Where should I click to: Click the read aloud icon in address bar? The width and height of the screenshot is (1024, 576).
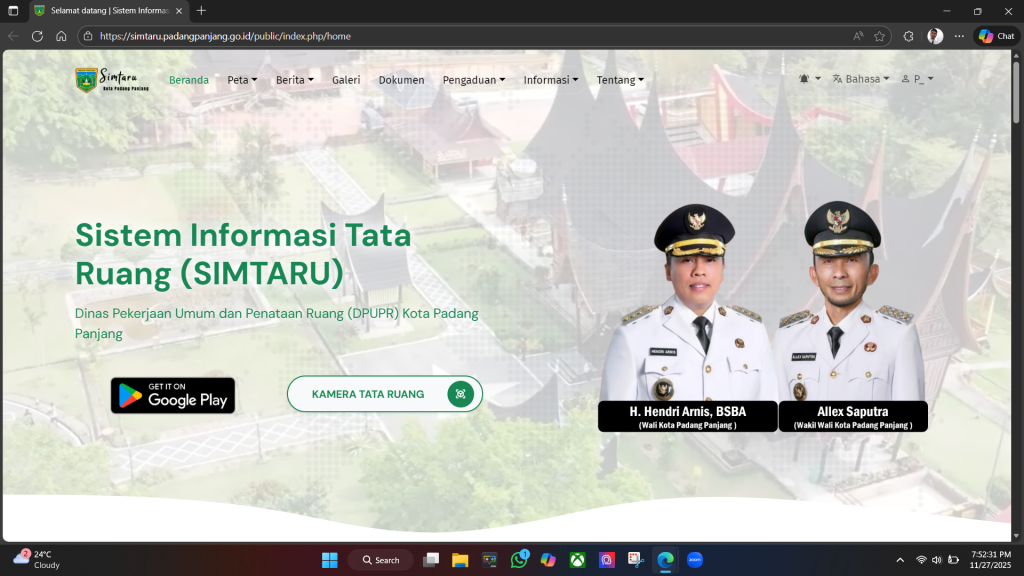(x=858, y=36)
